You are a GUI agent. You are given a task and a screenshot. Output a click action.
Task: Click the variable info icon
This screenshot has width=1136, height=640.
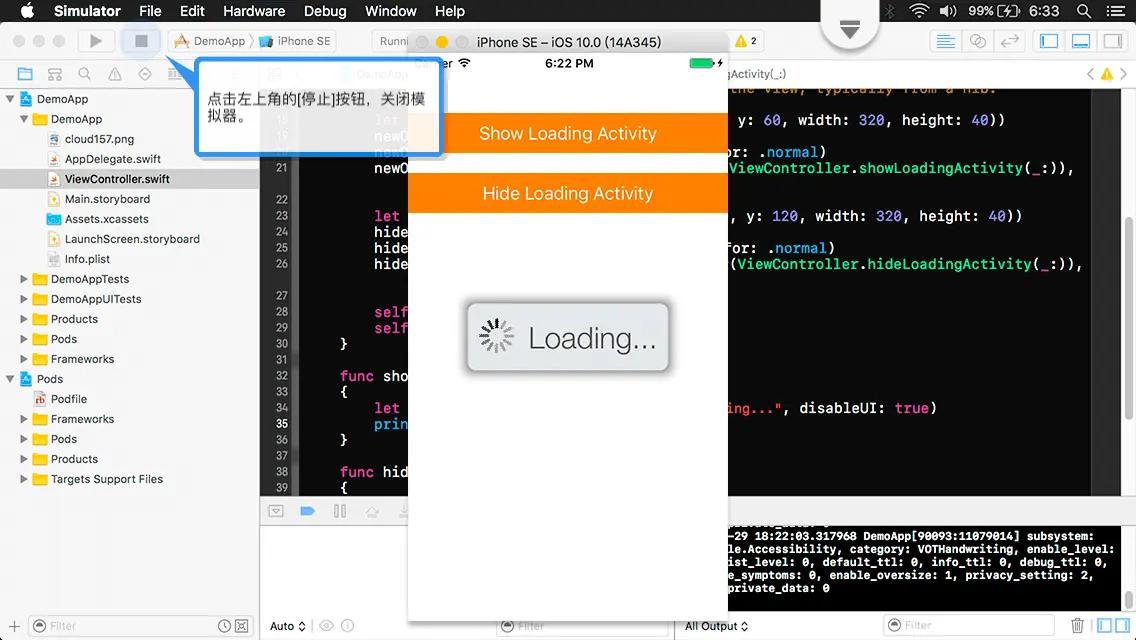[x=348, y=626]
